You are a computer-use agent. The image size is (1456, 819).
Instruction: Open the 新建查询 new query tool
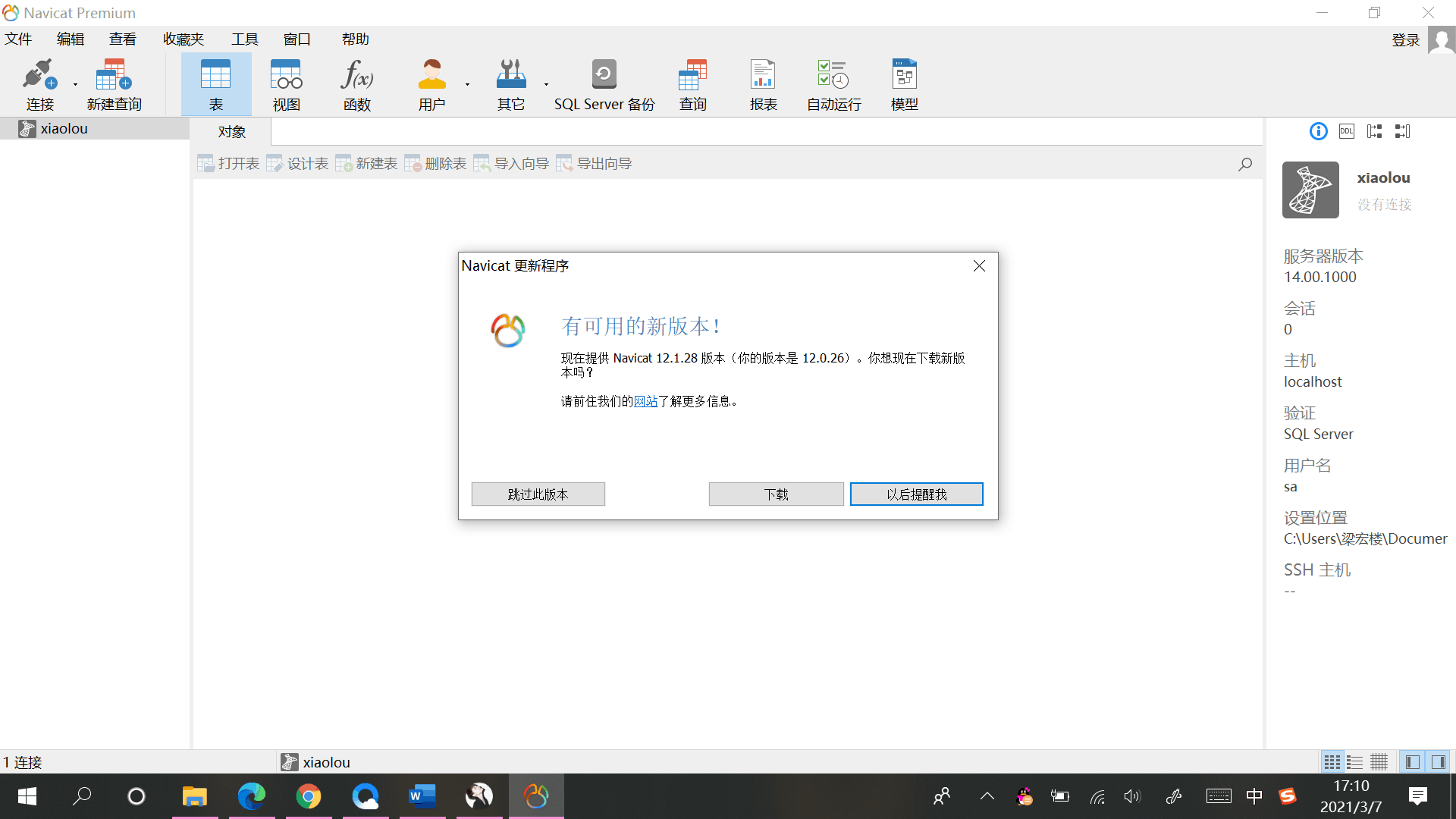coord(115,84)
